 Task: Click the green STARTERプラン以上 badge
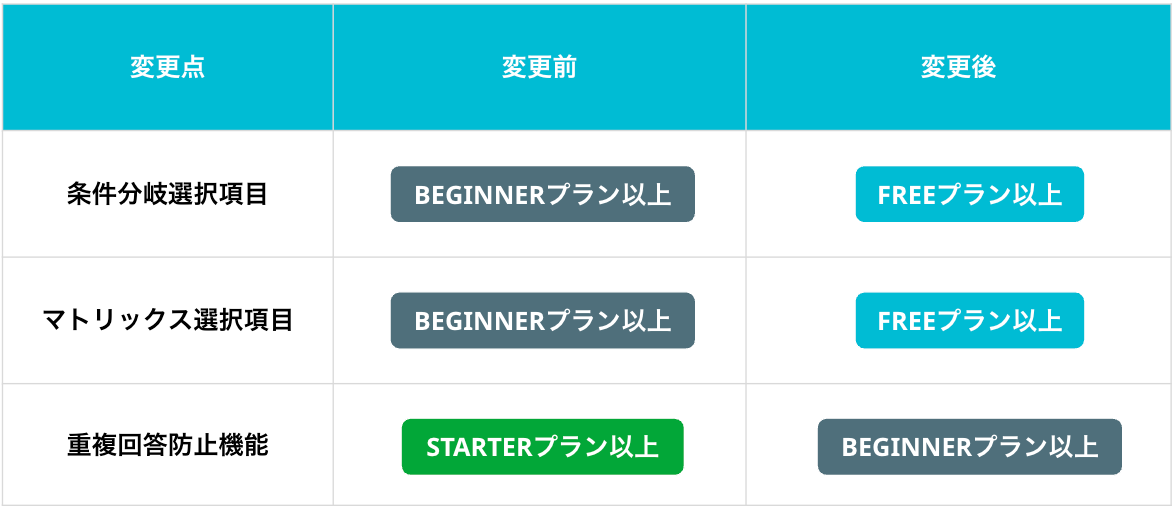[542, 446]
